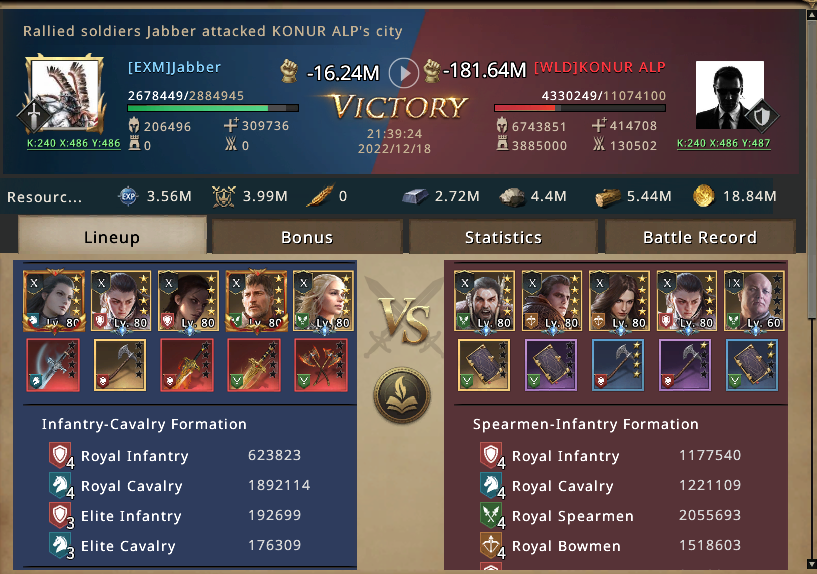Select defender's bald Lv. 60 hero
This screenshot has height=574, width=817.
(754, 301)
